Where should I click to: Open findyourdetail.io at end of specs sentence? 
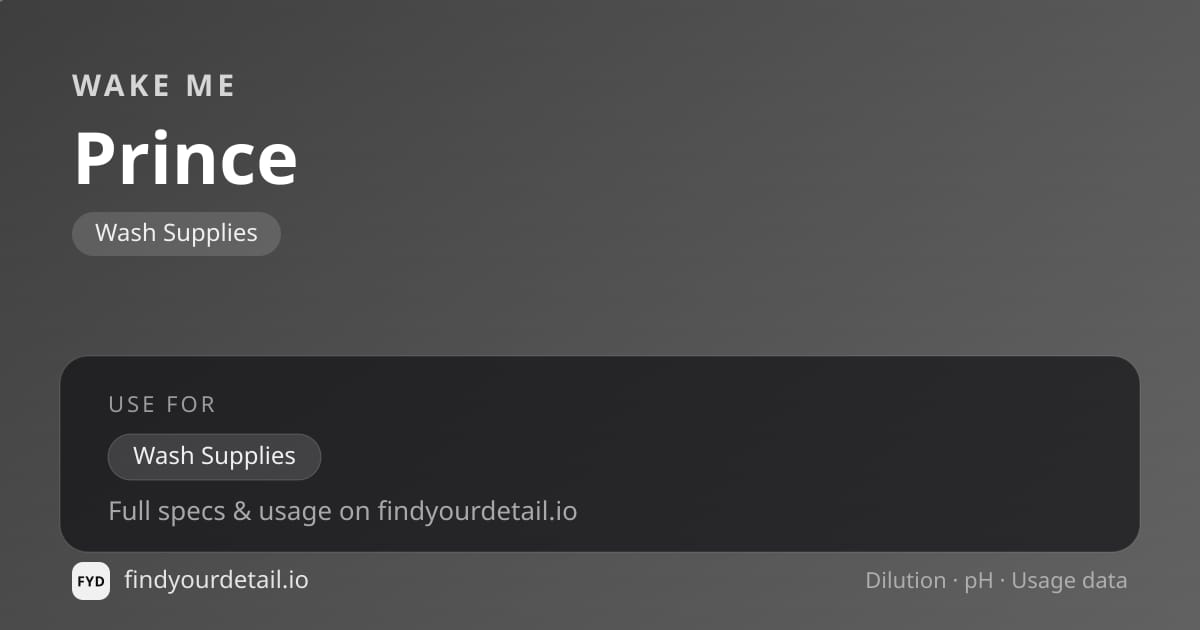click(x=477, y=512)
